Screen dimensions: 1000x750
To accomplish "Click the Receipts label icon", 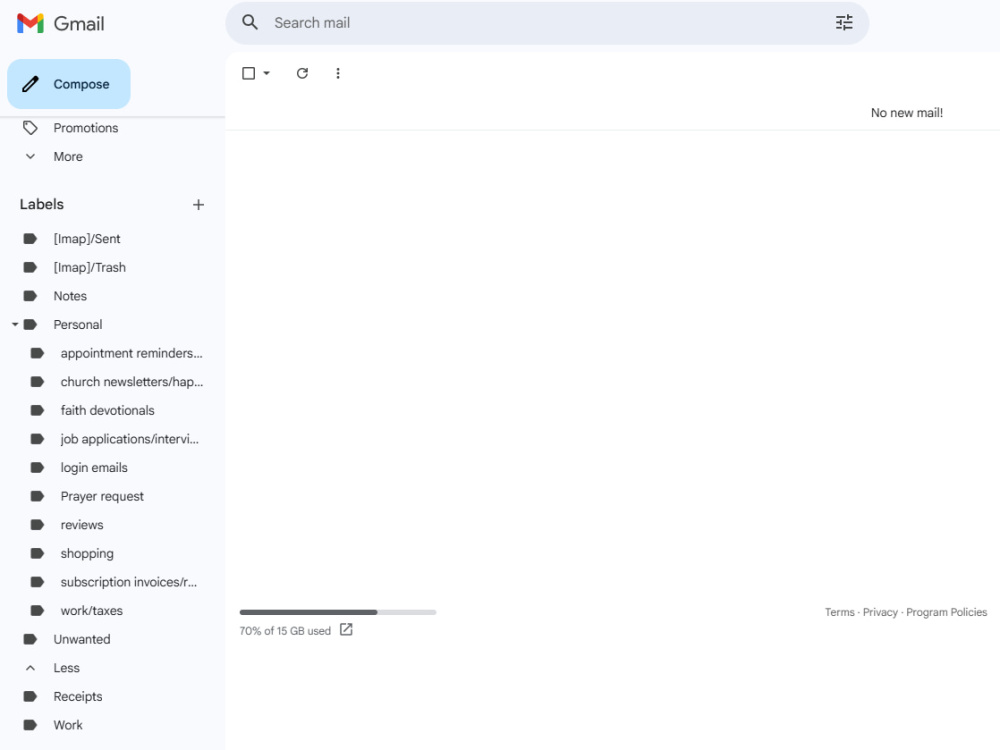I will click(30, 696).
